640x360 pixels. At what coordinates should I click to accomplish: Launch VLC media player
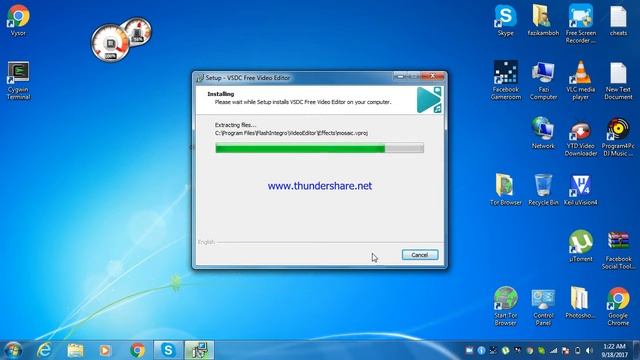point(580,80)
